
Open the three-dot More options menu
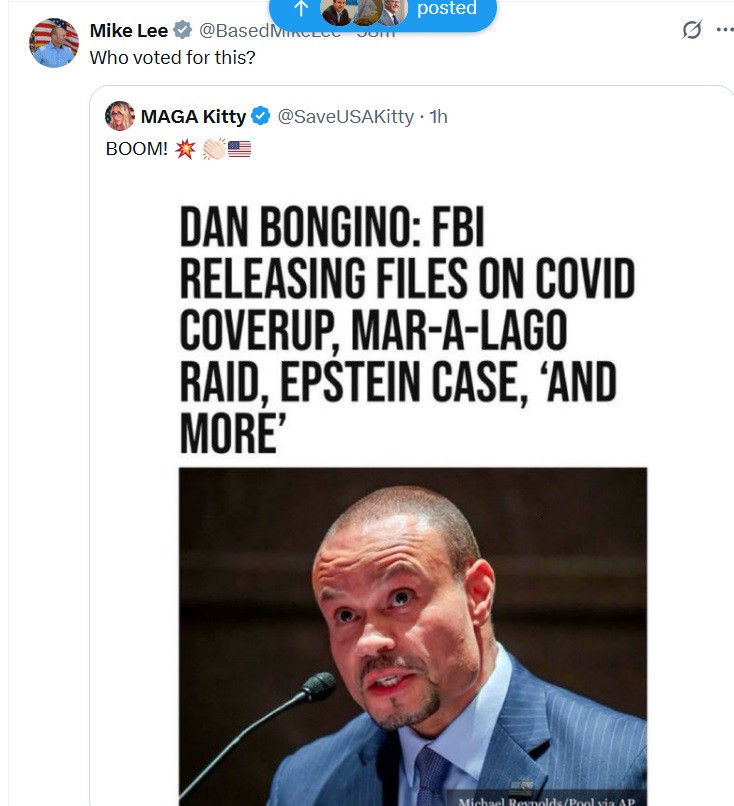[x=725, y=29]
